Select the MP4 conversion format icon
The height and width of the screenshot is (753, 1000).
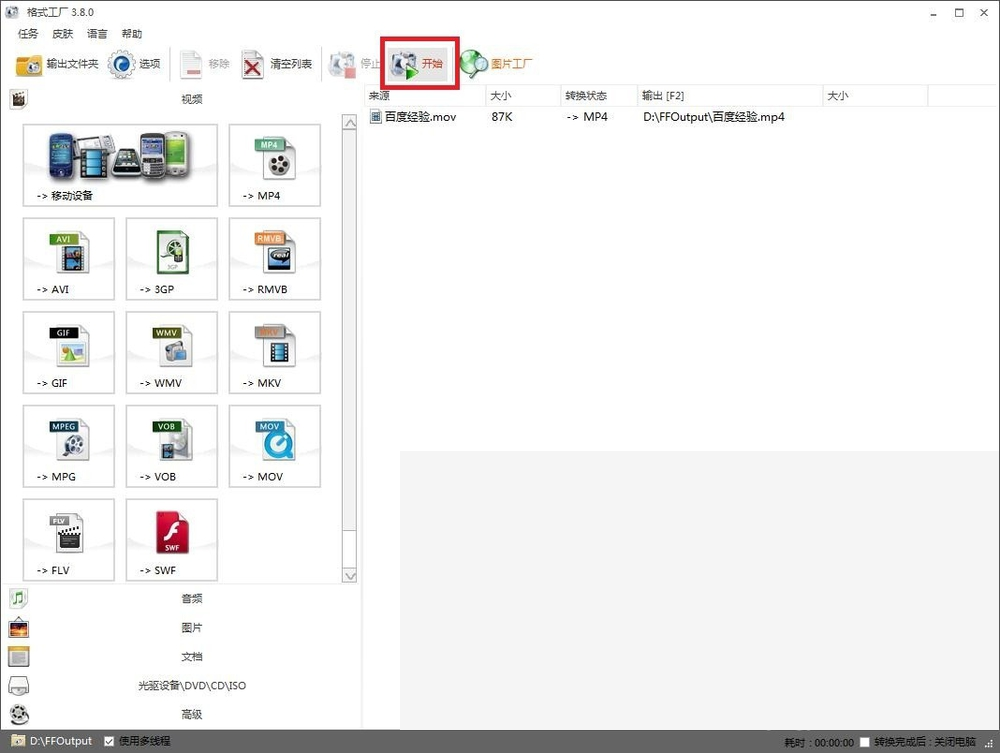click(275, 165)
